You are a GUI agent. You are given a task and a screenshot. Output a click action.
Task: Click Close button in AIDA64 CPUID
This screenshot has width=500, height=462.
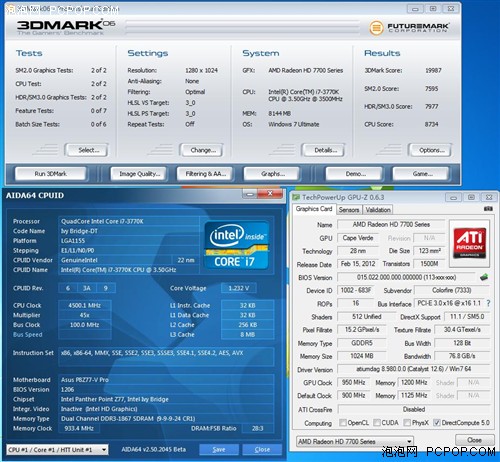[x=262, y=450]
